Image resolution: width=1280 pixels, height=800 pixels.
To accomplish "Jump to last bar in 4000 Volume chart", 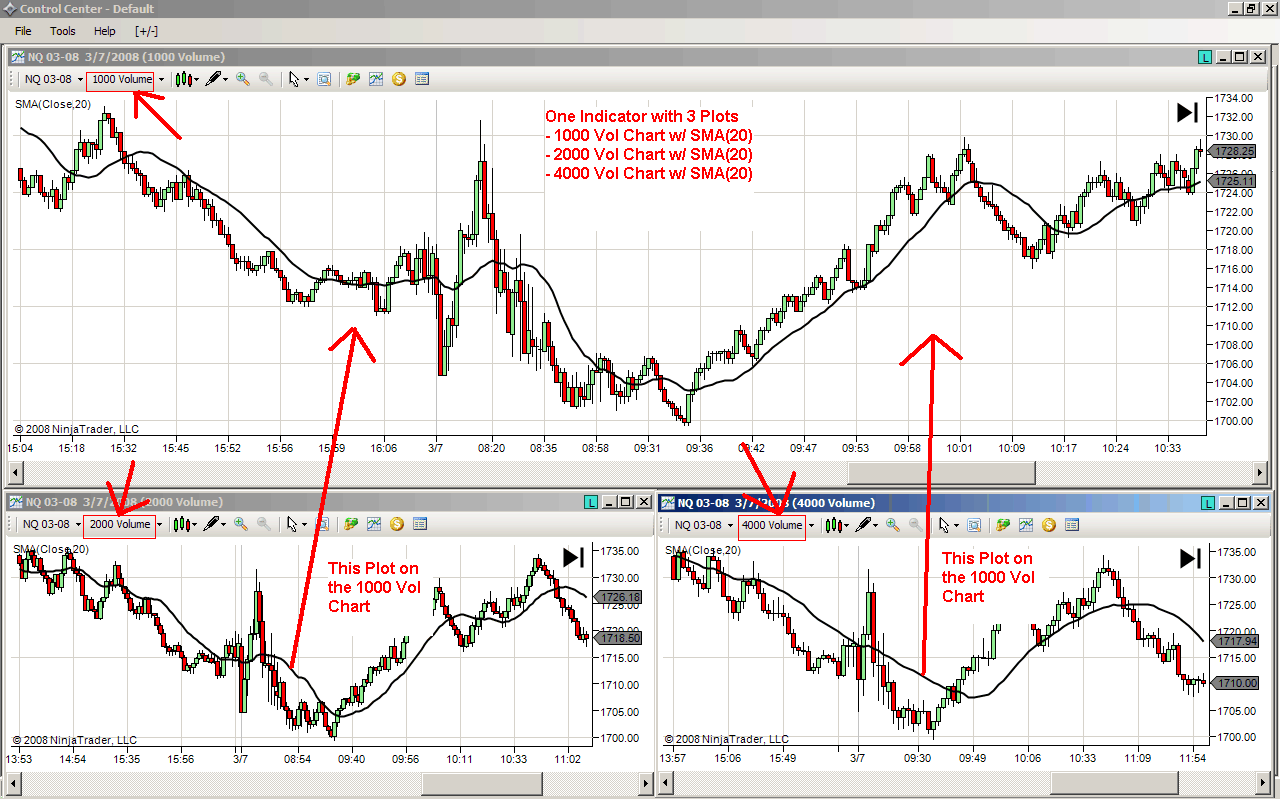I will (1190, 558).
